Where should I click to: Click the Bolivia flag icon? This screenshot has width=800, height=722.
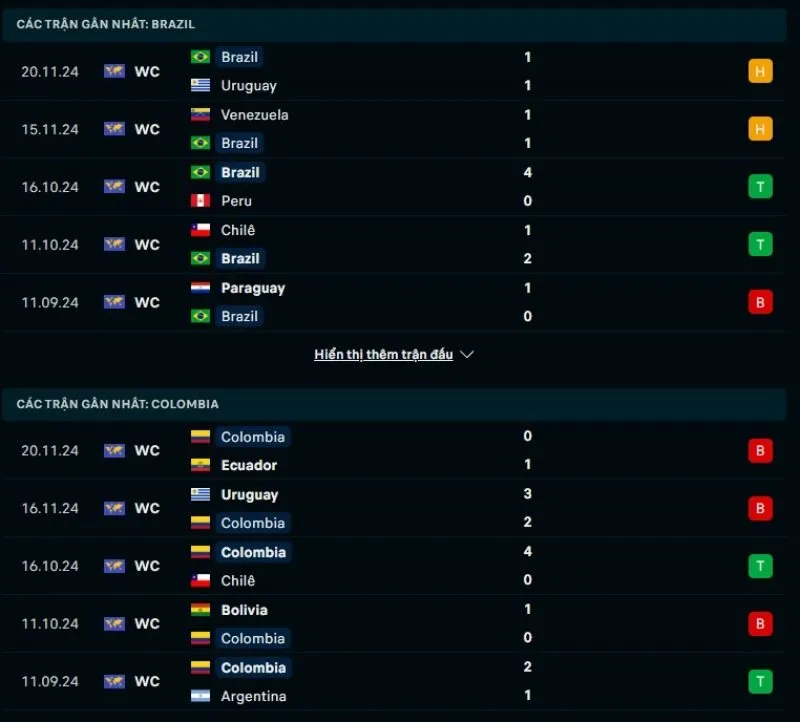pos(199,610)
